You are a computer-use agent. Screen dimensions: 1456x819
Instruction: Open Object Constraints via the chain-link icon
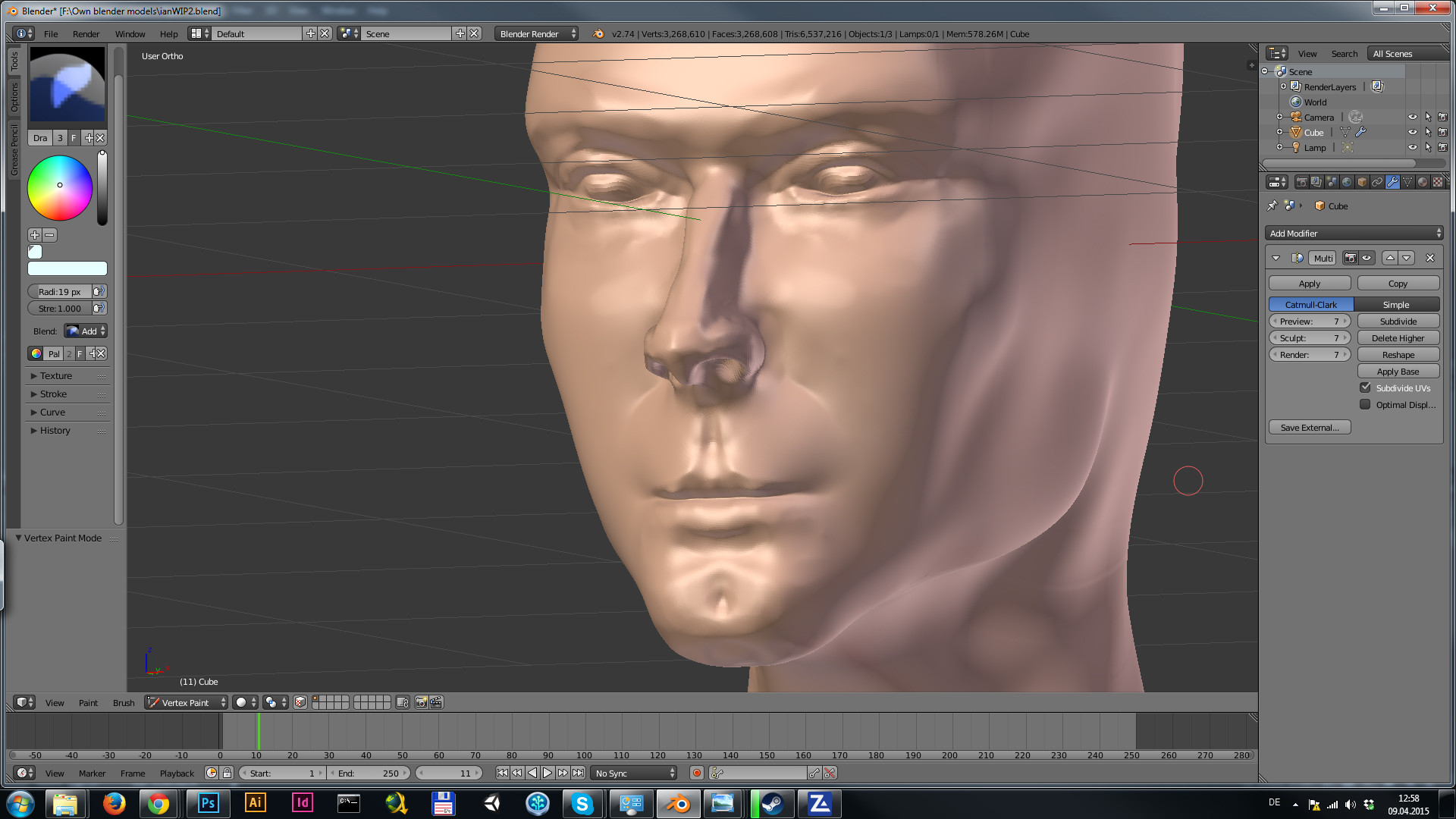(x=1377, y=182)
